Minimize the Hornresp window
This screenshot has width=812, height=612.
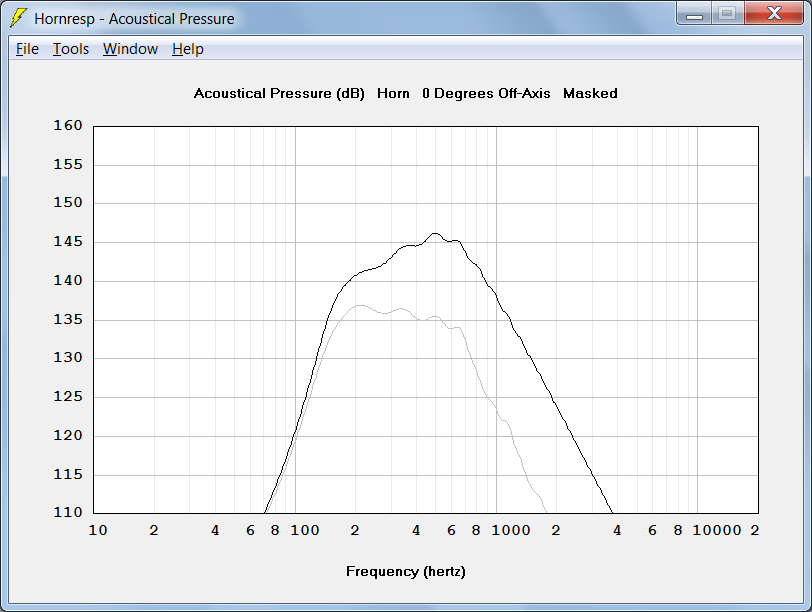click(x=694, y=14)
